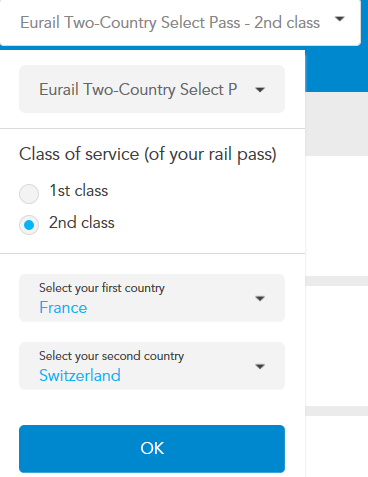
Task: Click the 'Class of service (of your rail pass)' heading
Action: click(148, 154)
